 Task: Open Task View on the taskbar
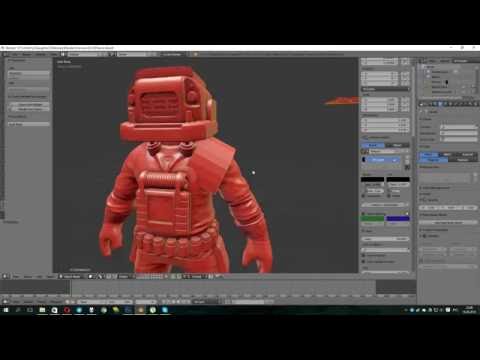tap(30, 310)
